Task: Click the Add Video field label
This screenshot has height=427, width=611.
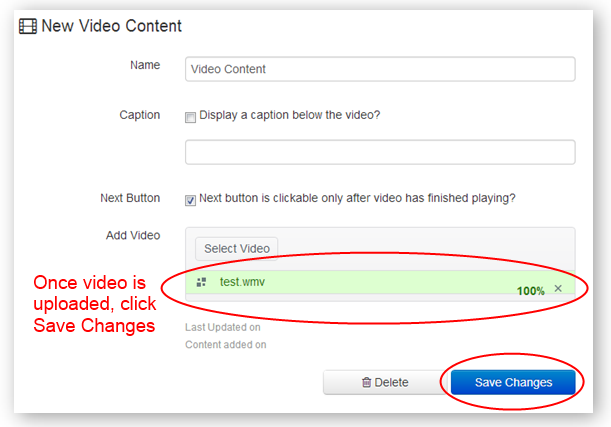Action: 132,235
